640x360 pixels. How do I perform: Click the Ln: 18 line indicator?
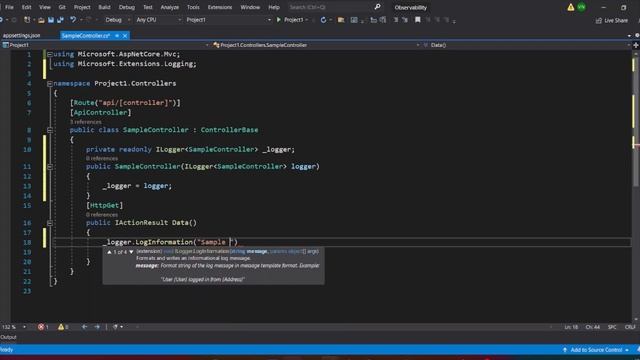[571, 327]
